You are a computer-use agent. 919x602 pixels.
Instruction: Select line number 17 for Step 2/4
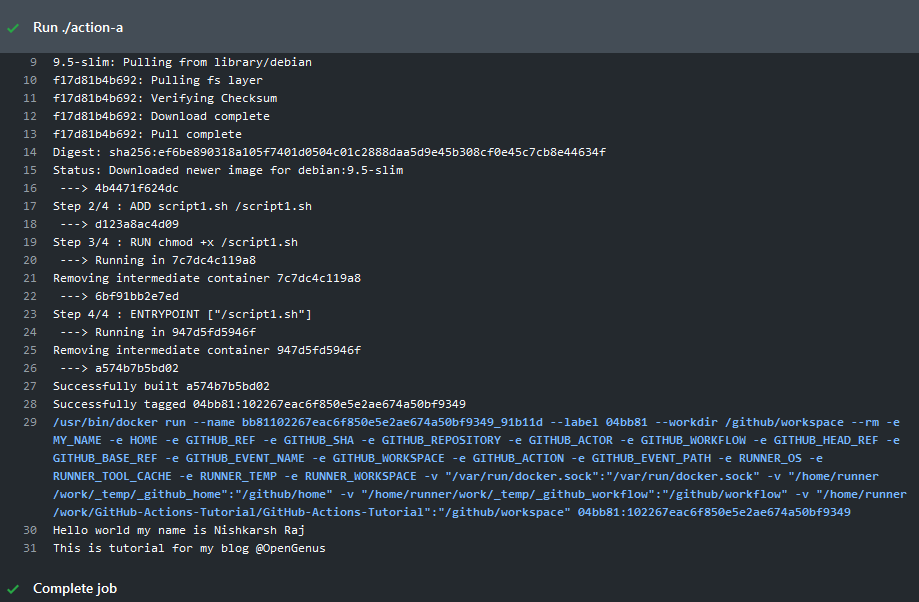point(30,206)
